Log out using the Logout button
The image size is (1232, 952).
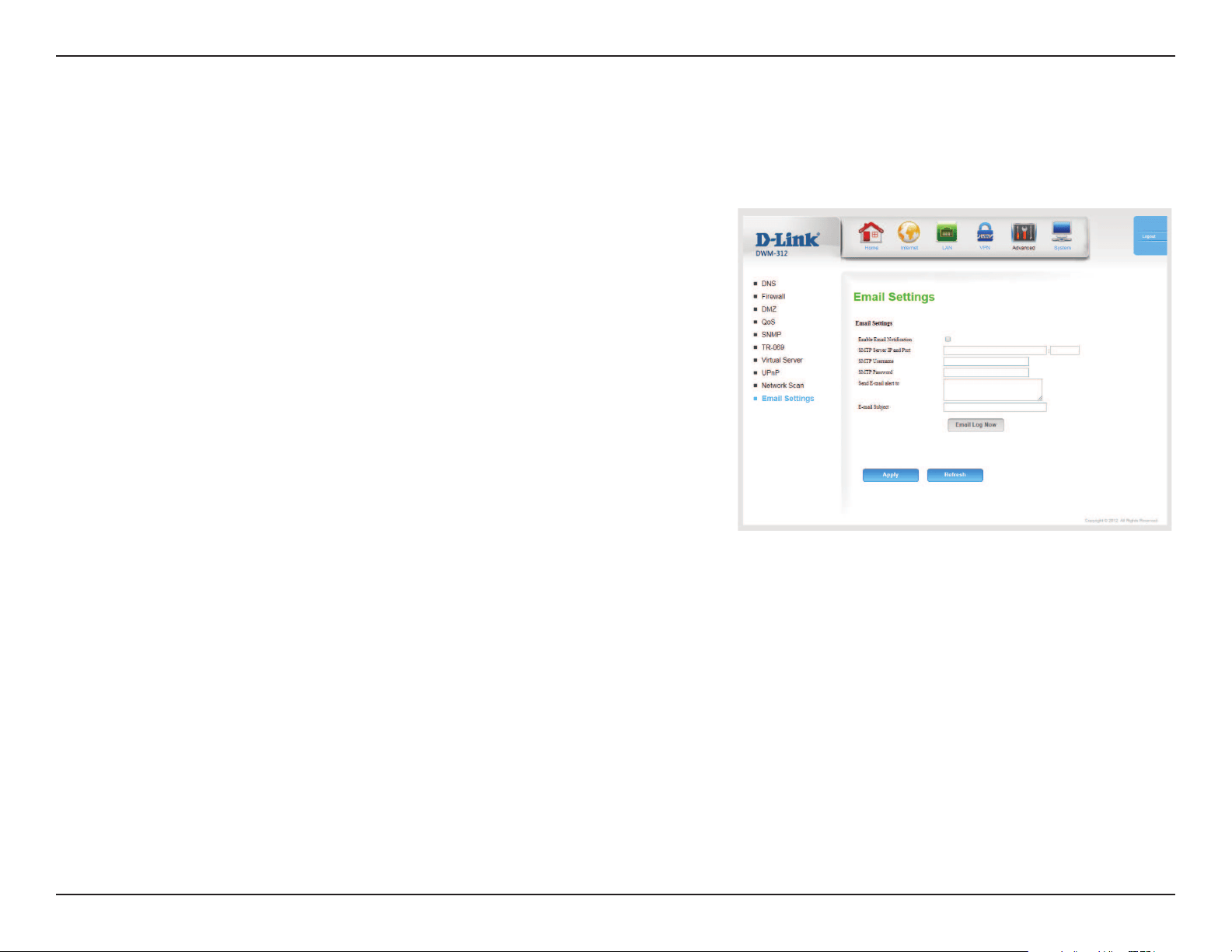tap(1150, 236)
